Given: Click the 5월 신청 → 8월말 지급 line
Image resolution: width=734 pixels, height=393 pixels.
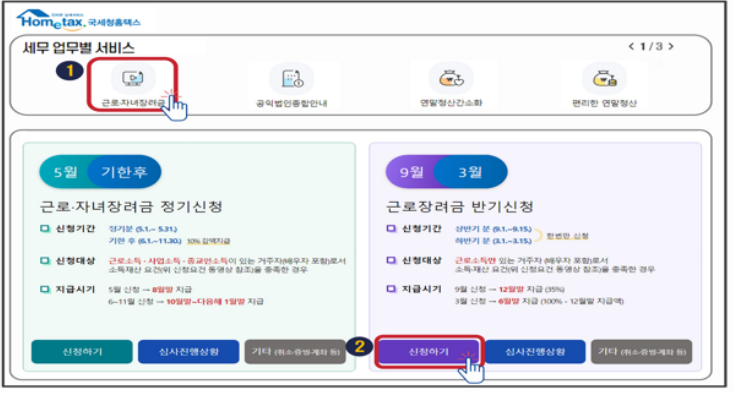Looking at the screenshot, I should click(150, 290).
